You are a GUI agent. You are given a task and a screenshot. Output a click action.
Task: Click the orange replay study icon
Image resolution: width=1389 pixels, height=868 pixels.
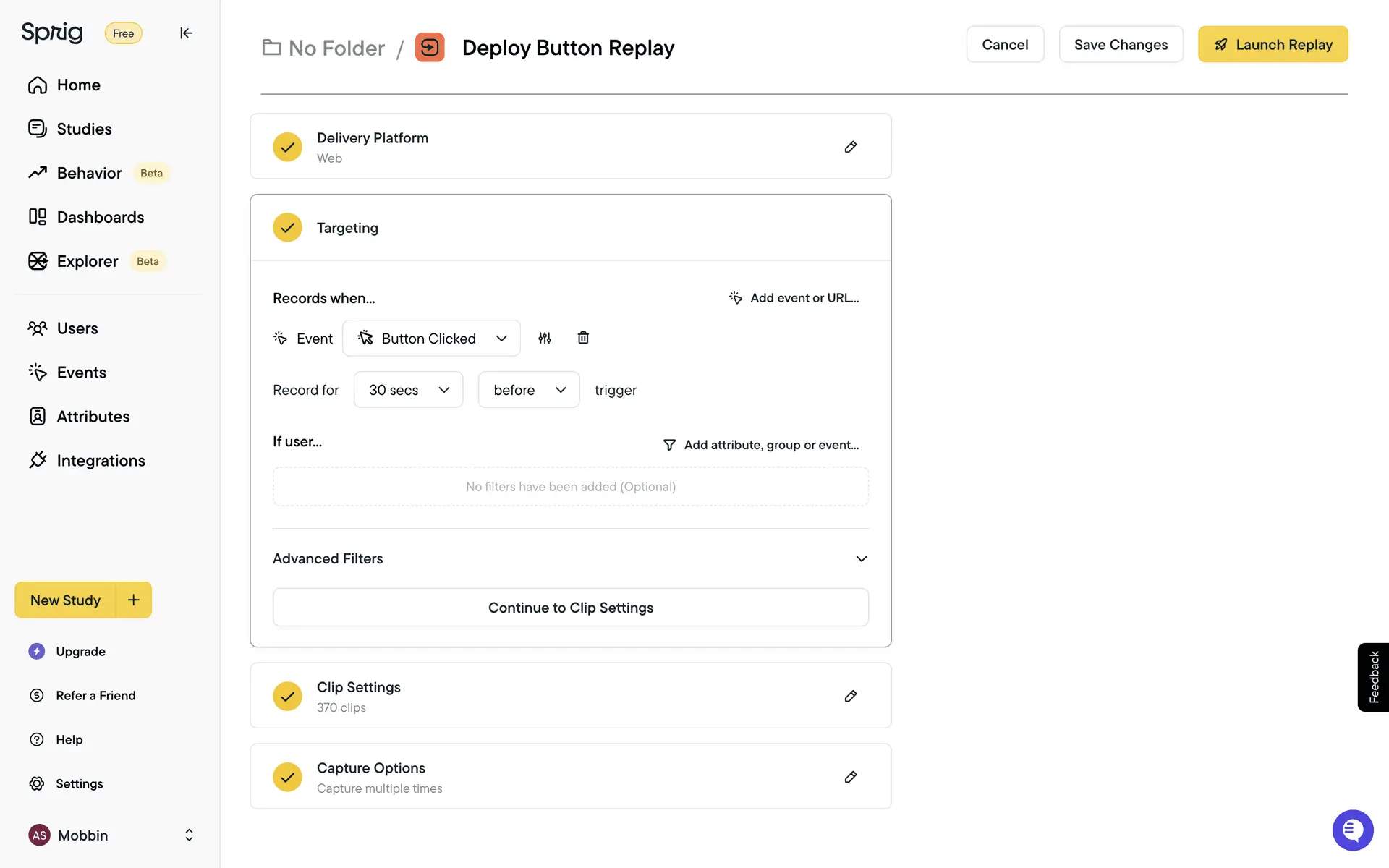(430, 48)
